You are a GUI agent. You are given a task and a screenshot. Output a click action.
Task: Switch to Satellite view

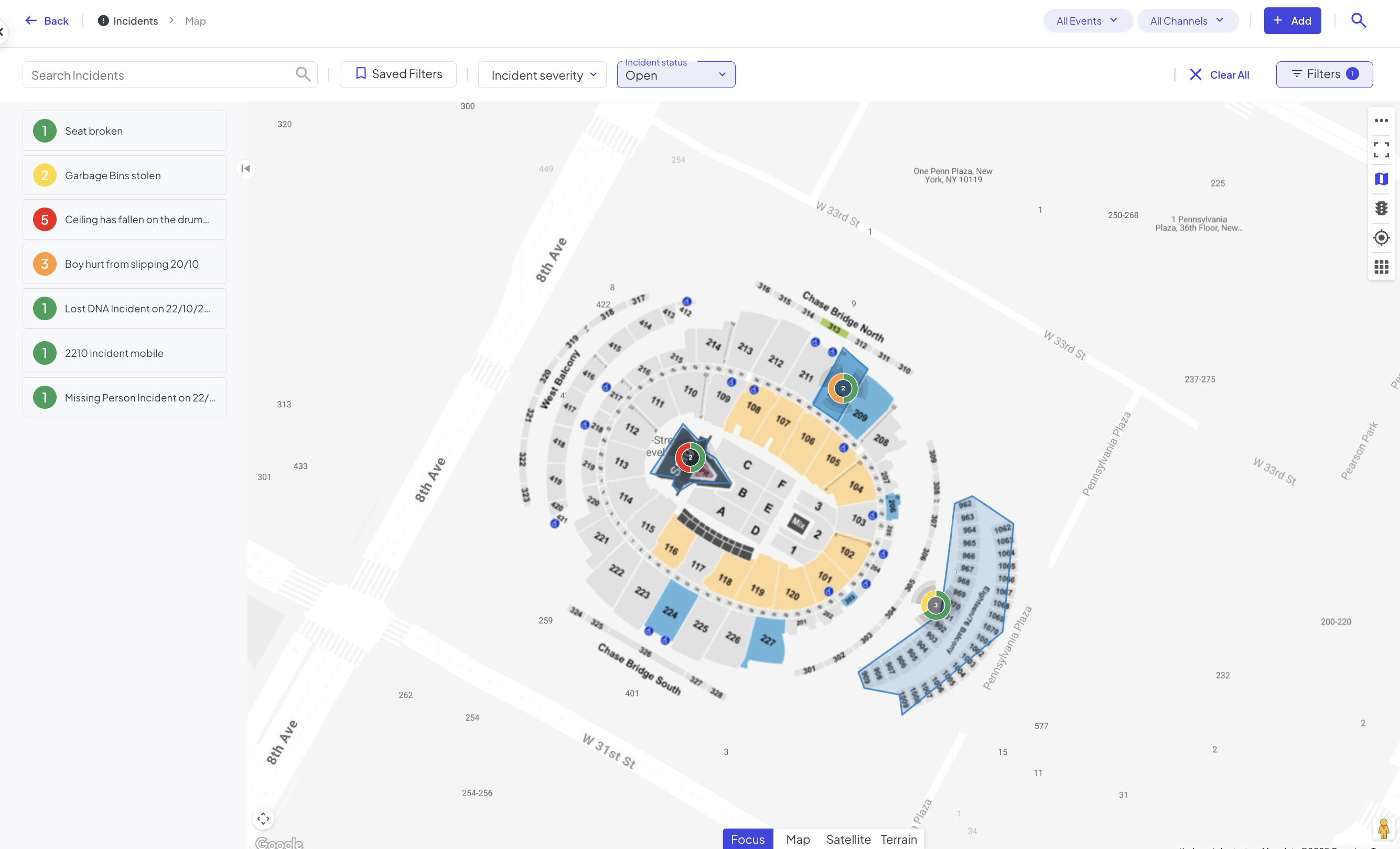pyautogui.click(x=848, y=840)
